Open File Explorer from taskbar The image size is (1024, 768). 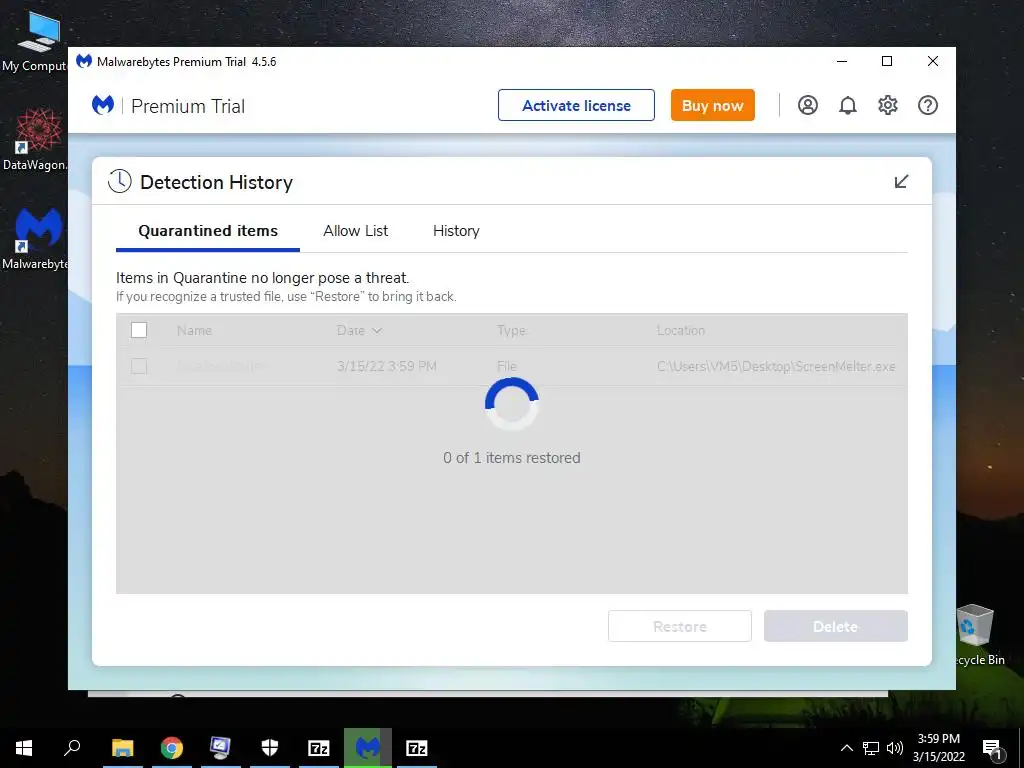click(122, 748)
